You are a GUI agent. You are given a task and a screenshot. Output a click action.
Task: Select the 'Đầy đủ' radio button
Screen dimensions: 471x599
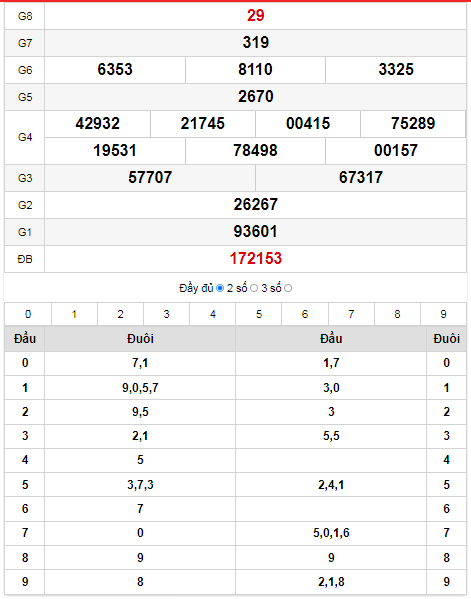point(220,288)
